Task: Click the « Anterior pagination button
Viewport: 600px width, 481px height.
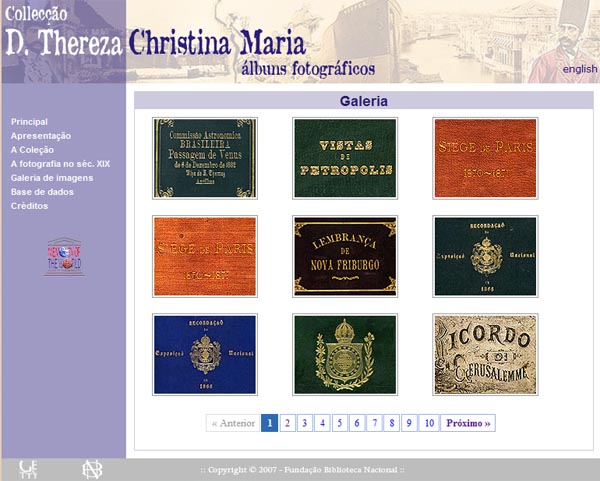Action: click(x=233, y=423)
